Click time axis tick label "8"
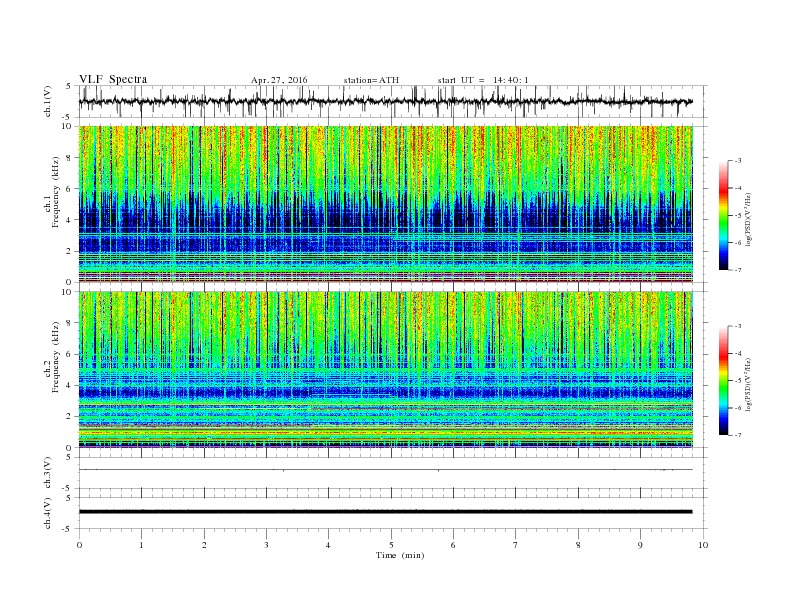Screen dimensions: 792x612 click(578, 545)
